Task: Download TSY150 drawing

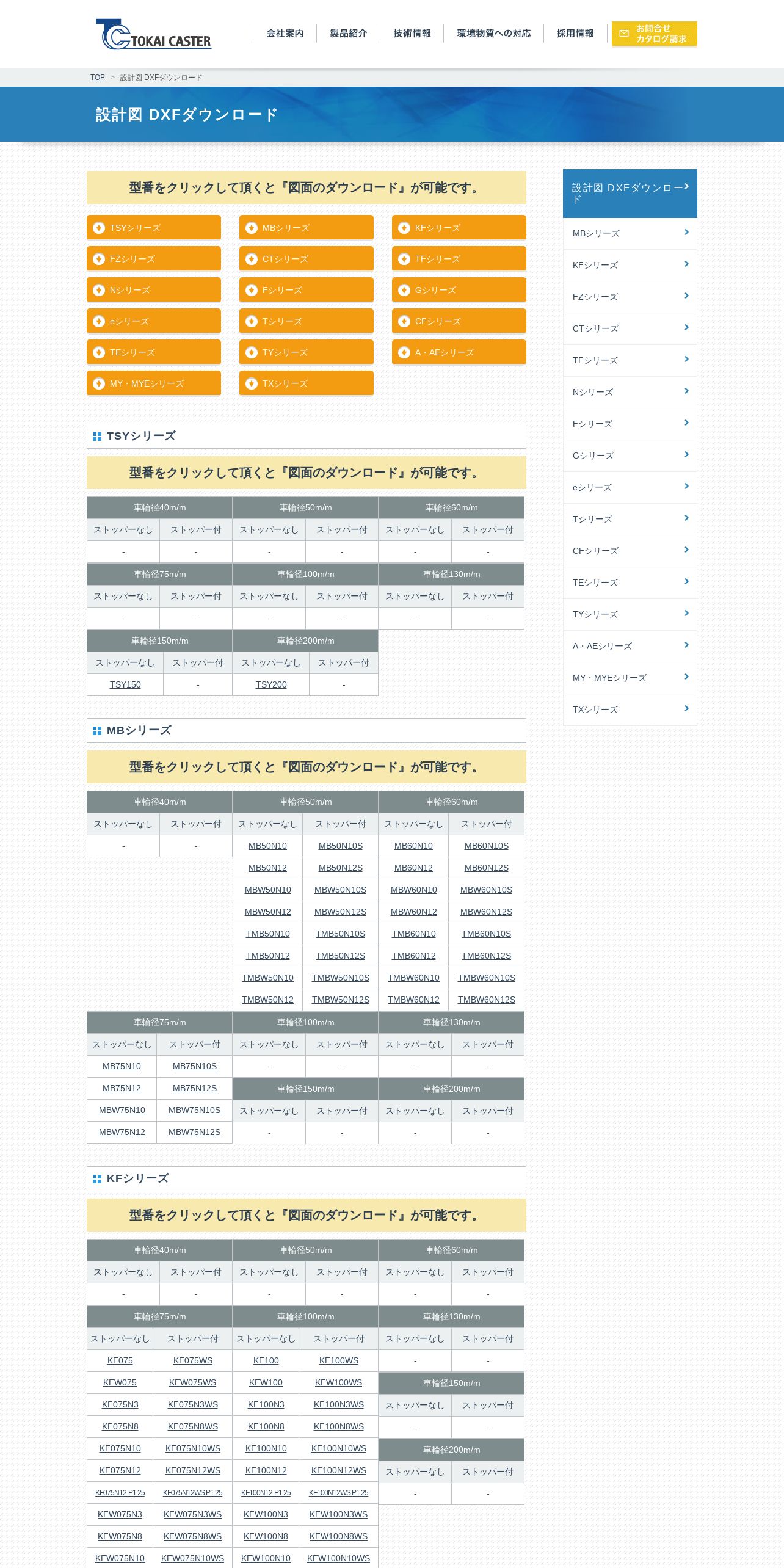Action: [125, 684]
